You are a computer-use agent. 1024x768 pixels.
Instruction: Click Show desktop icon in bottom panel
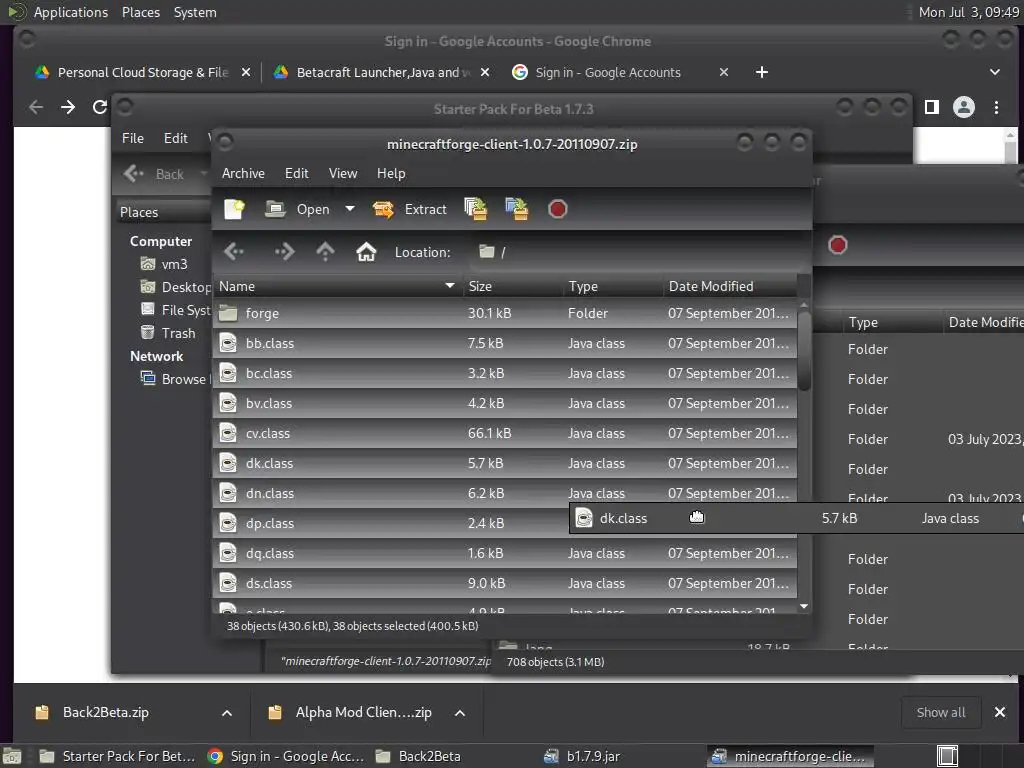tap(12, 756)
